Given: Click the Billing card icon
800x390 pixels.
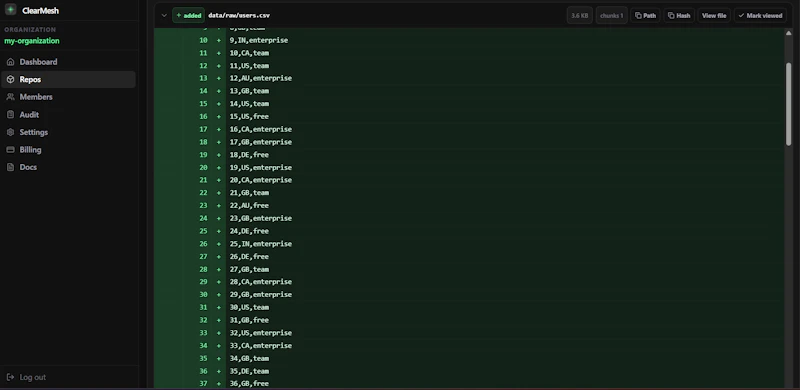Looking at the screenshot, I should (10, 150).
